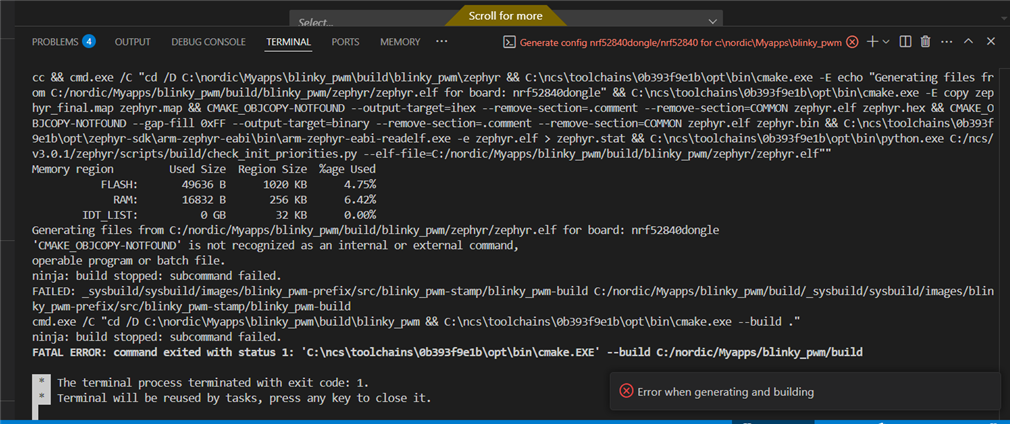Split the terminal panel
This screenshot has width=1010, height=424.
(x=904, y=42)
